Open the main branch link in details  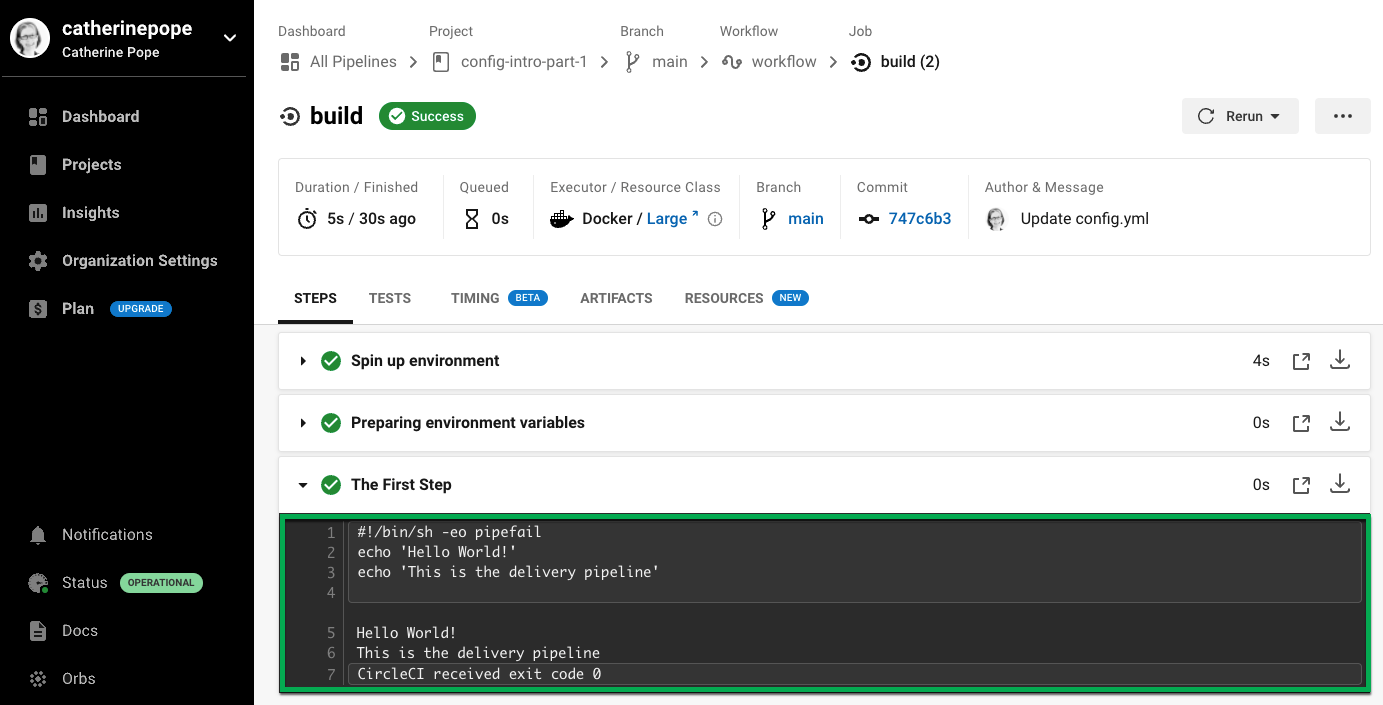pos(806,219)
